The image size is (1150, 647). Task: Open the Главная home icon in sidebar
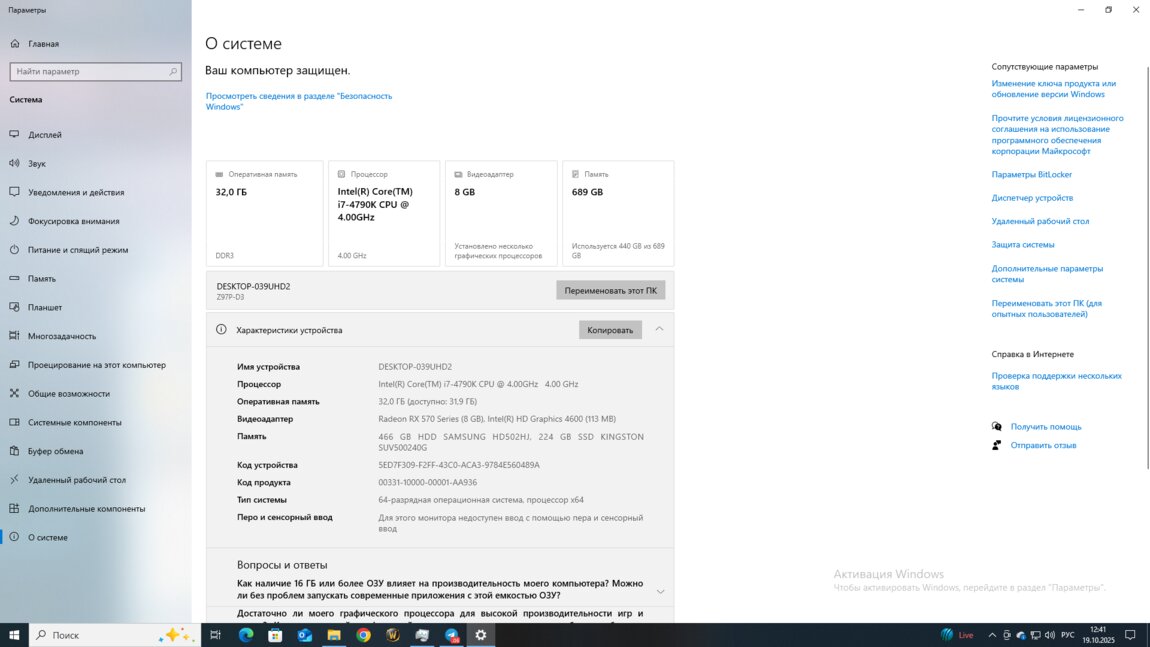(15, 44)
